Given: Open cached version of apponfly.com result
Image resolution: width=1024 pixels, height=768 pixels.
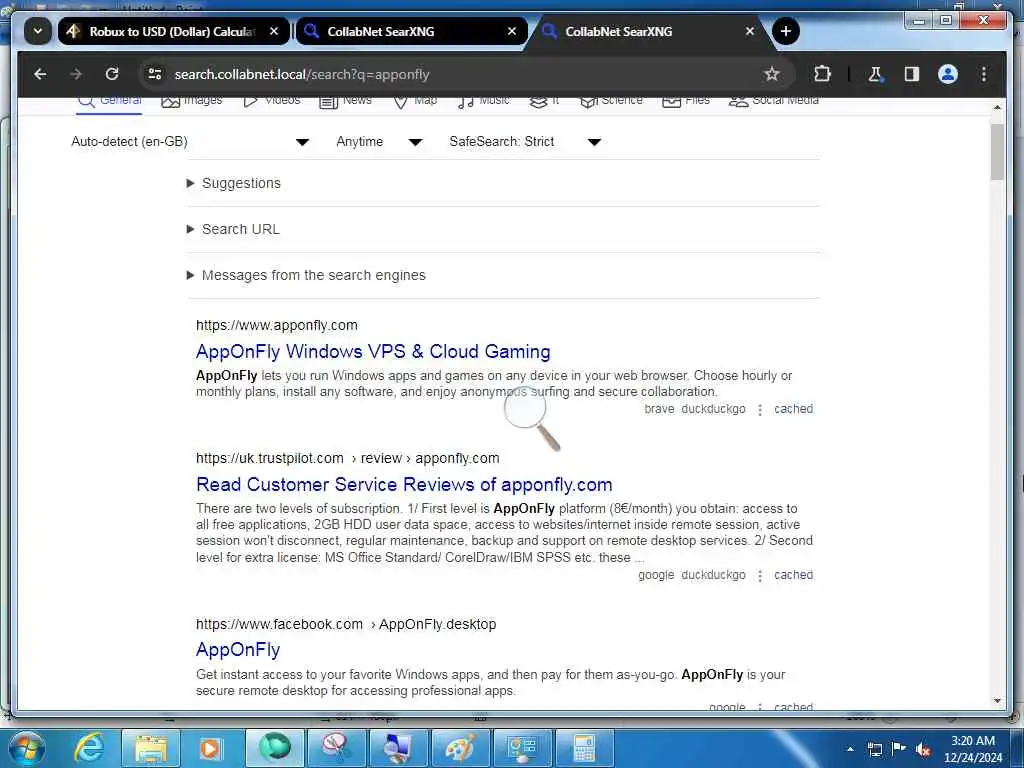Looking at the screenshot, I should coord(793,409).
